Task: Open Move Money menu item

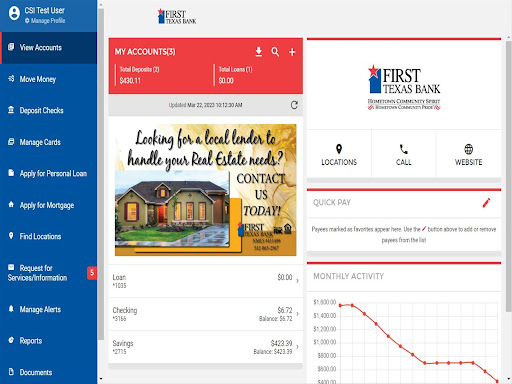Action: pyautogui.click(x=49, y=79)
